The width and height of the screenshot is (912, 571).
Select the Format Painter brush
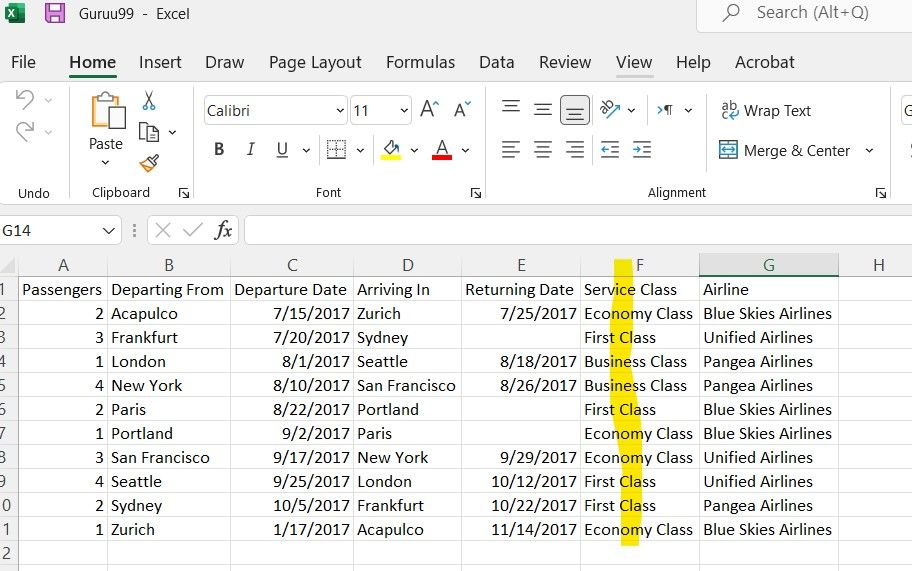tap(149, 163)
